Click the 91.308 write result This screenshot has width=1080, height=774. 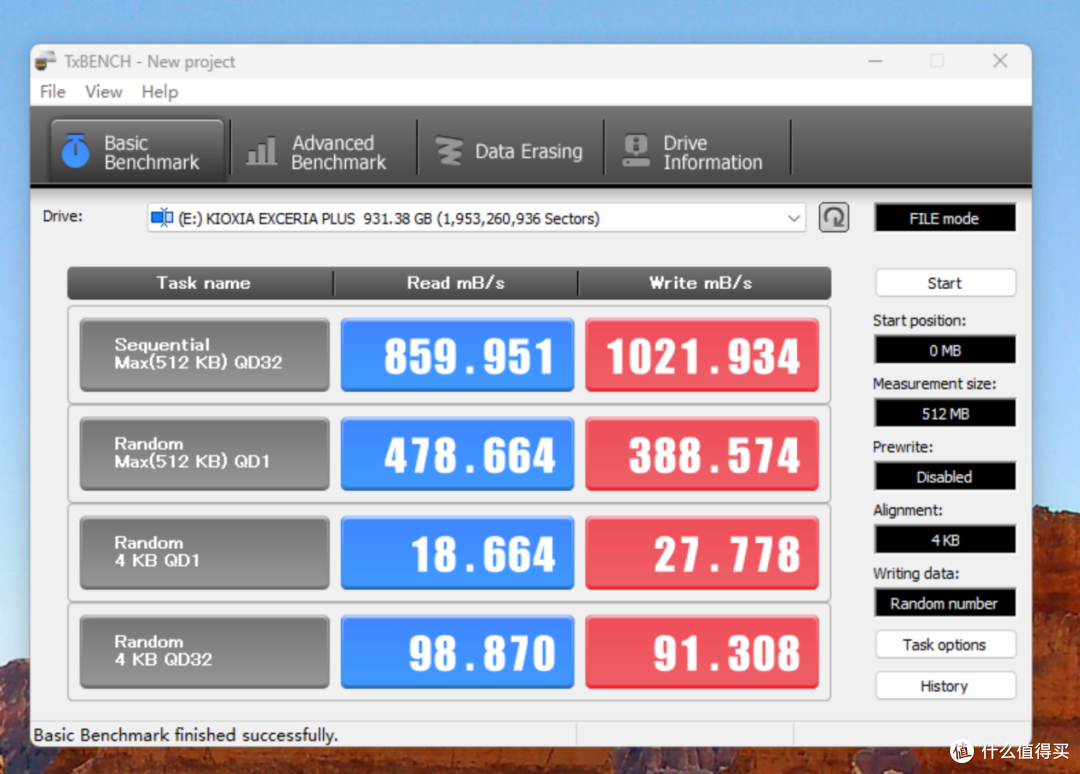pyautogui.click(x=702, y=652)
